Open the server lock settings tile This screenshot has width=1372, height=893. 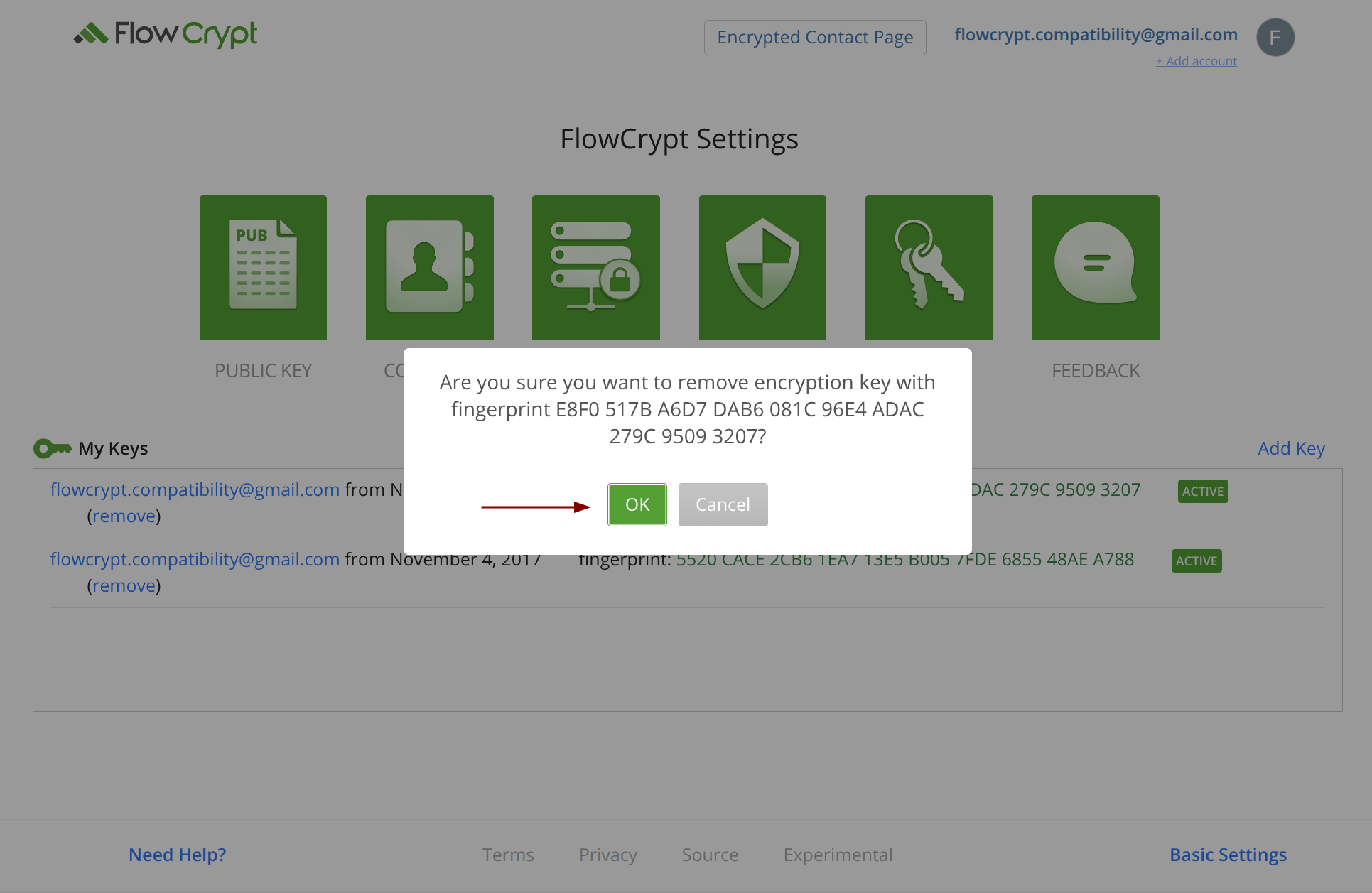point(595,267)
